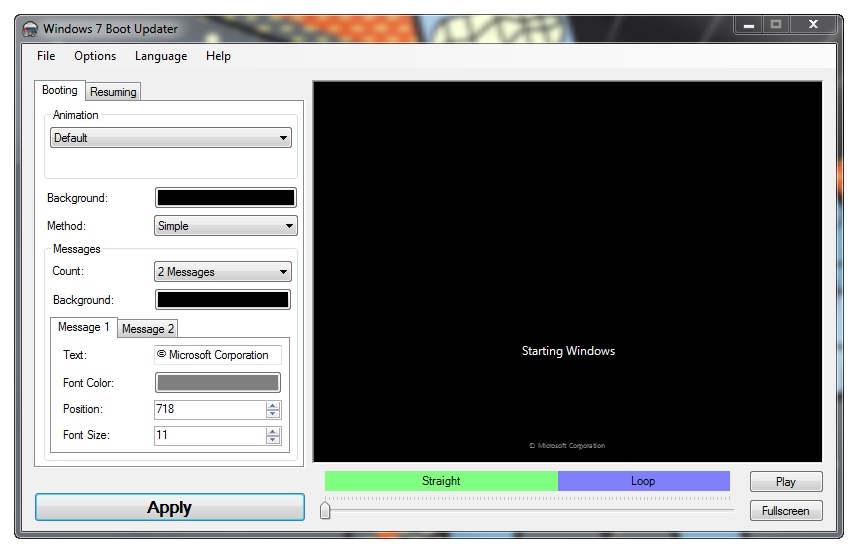Click the Windows 7 Boot Updater title icon
This screenshot has width=862, height=557.
[x=30, y=29]
